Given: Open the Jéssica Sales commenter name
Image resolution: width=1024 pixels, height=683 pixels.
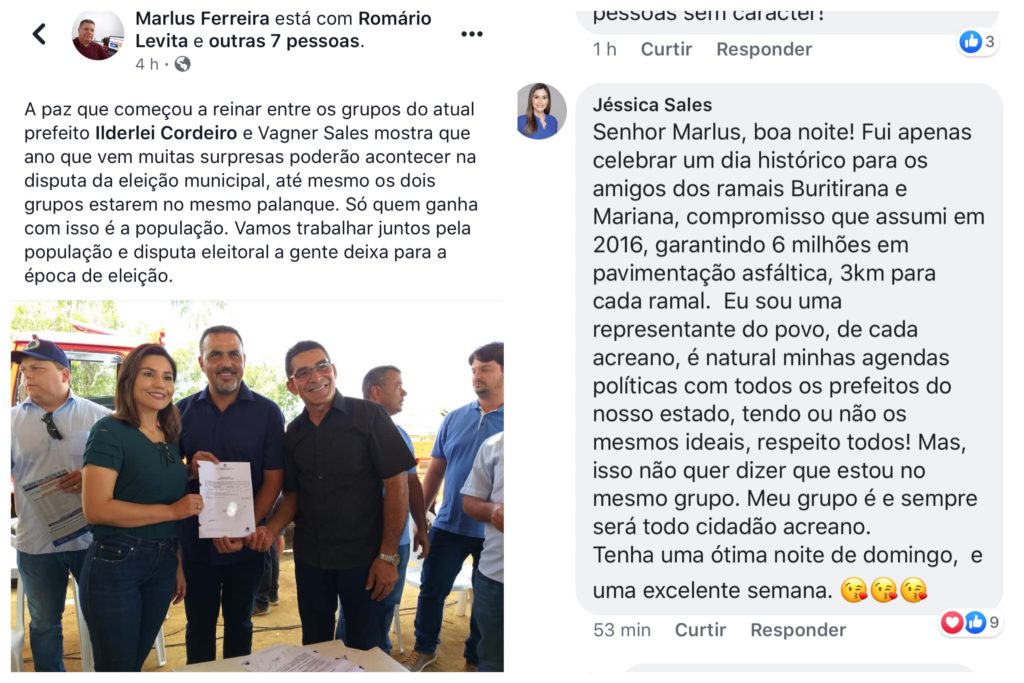Looking at the screenshot, I should [652, 104].
